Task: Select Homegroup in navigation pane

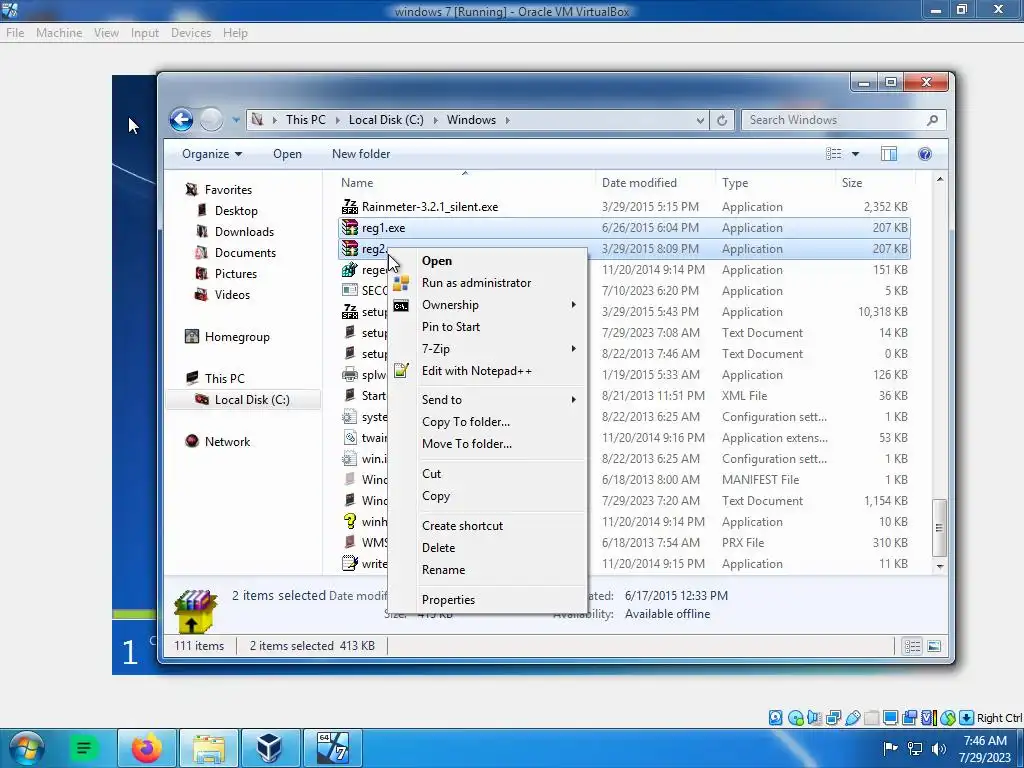Action: click(x=236, y=337)
